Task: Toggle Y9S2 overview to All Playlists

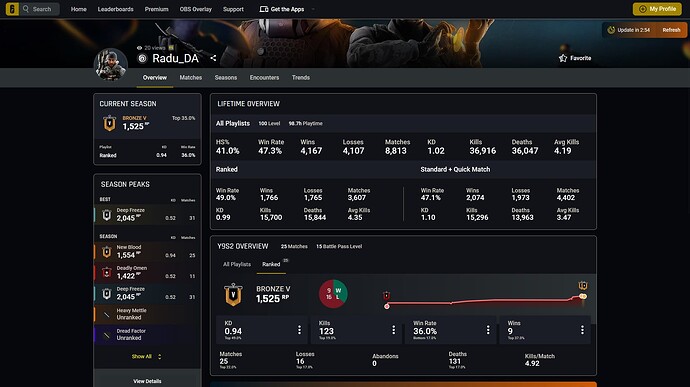Action: pyautogui.click(x=237, y=264)
